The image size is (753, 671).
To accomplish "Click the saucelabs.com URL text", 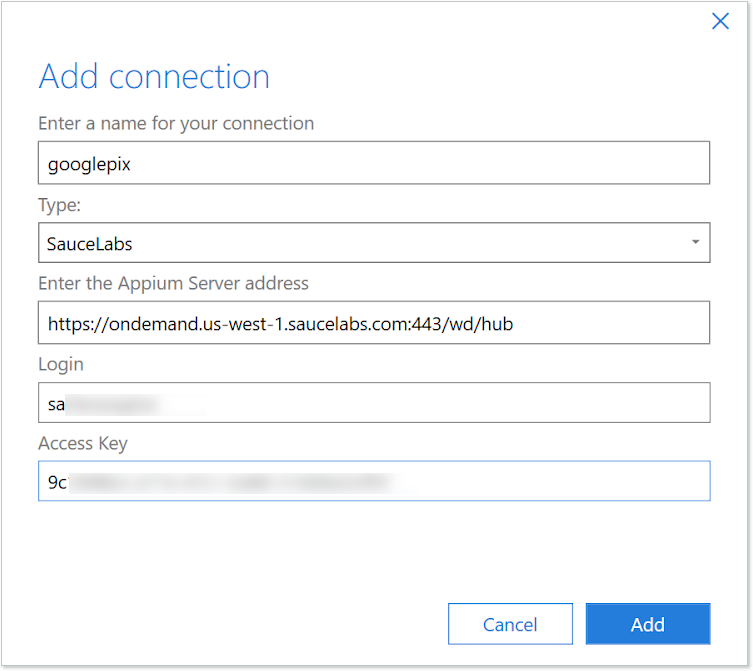I will pos(280,323).
